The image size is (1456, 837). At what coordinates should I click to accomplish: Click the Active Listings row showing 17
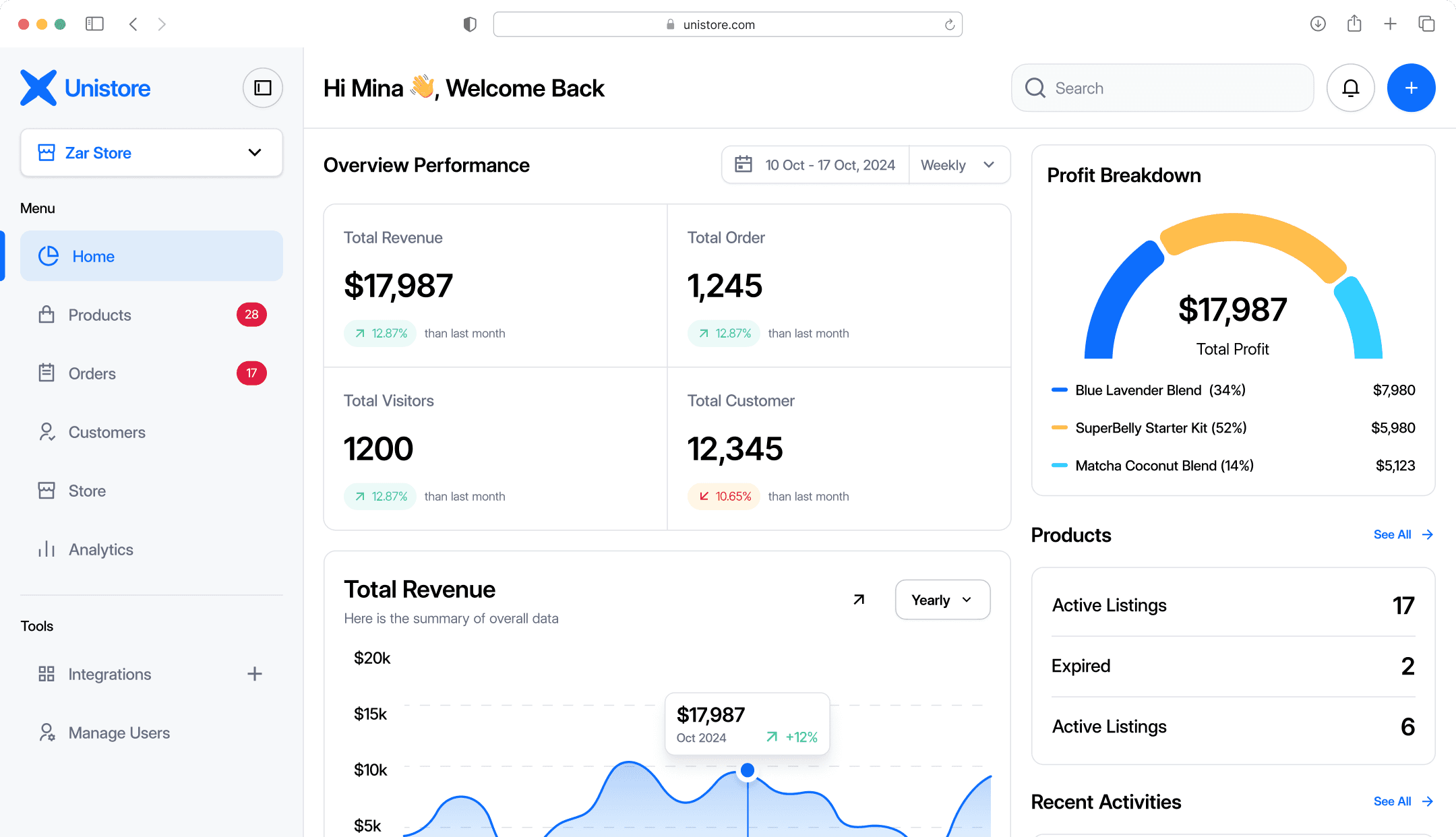pos(1233,605)
